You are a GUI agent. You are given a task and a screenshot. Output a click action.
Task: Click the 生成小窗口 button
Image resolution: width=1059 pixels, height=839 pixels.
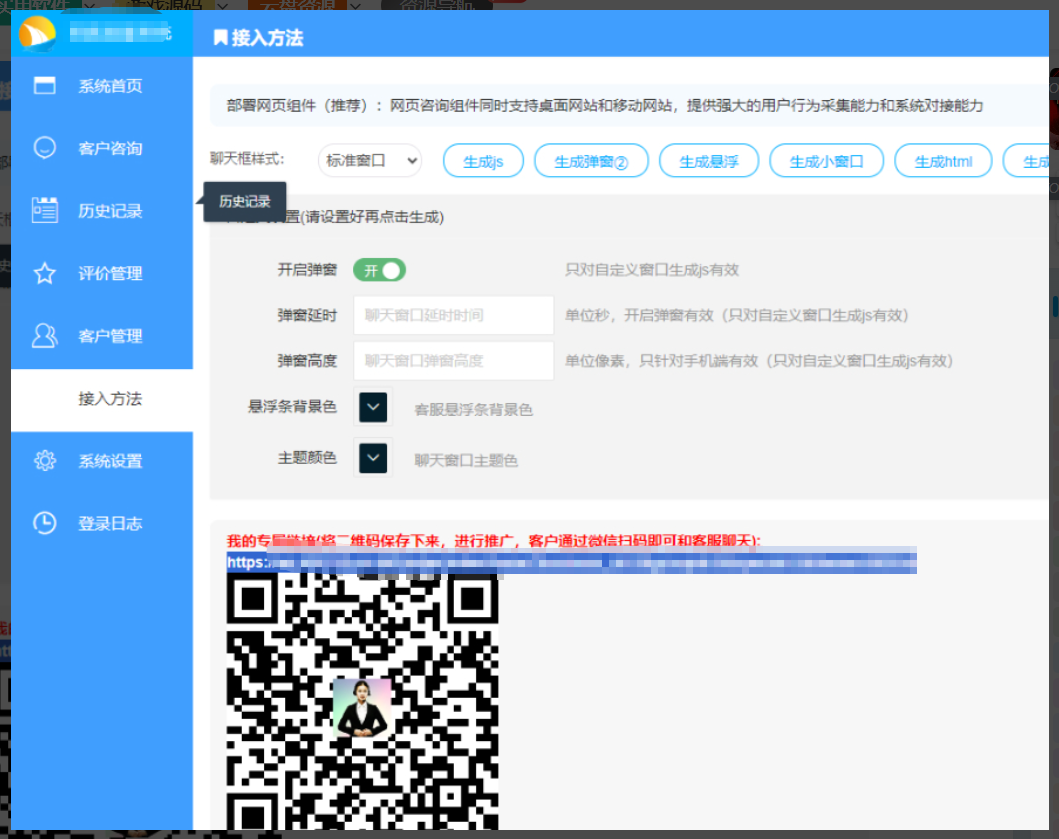(826, 161)
